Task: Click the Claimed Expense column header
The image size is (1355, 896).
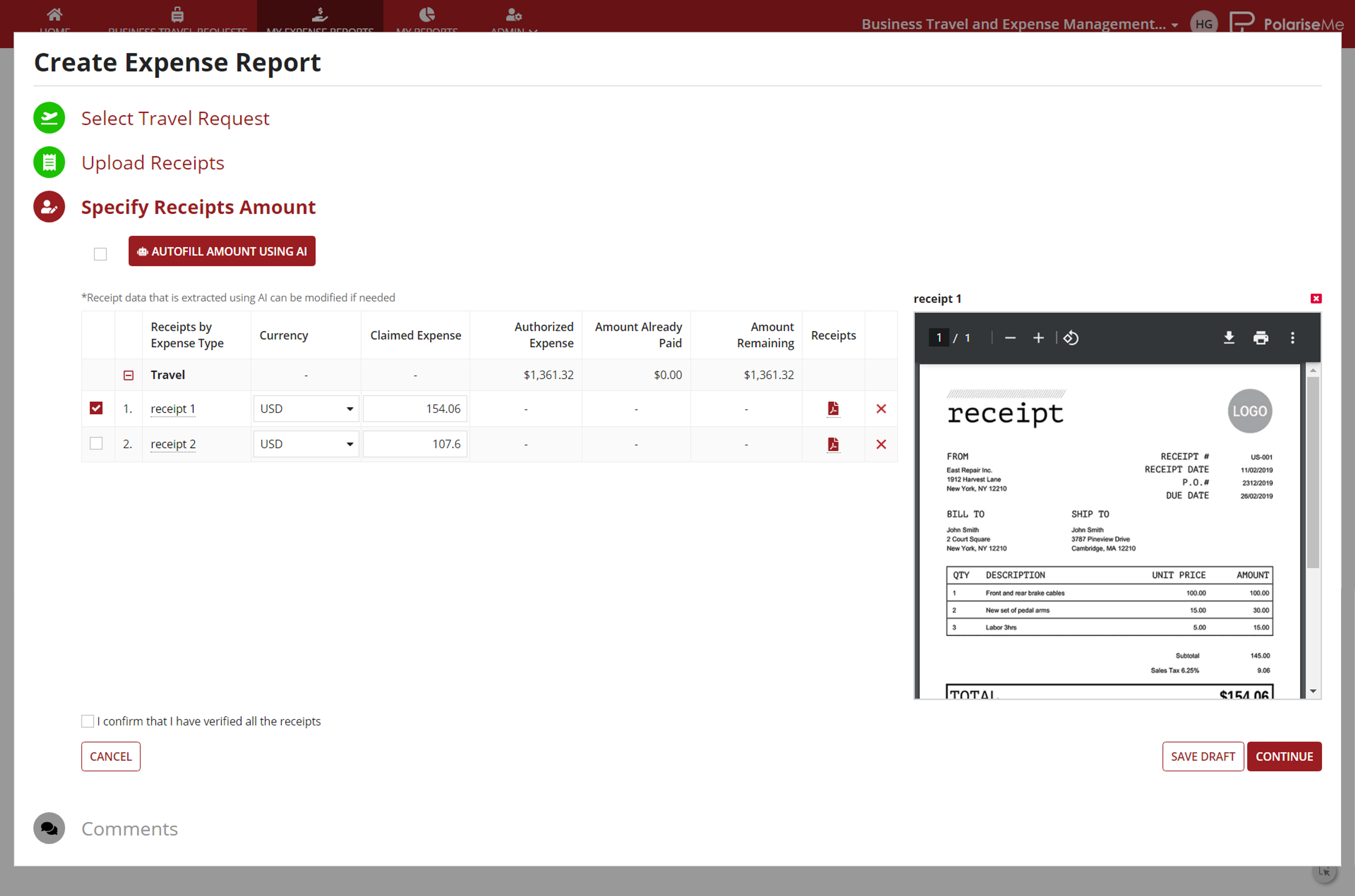Action: pos(415,335)
